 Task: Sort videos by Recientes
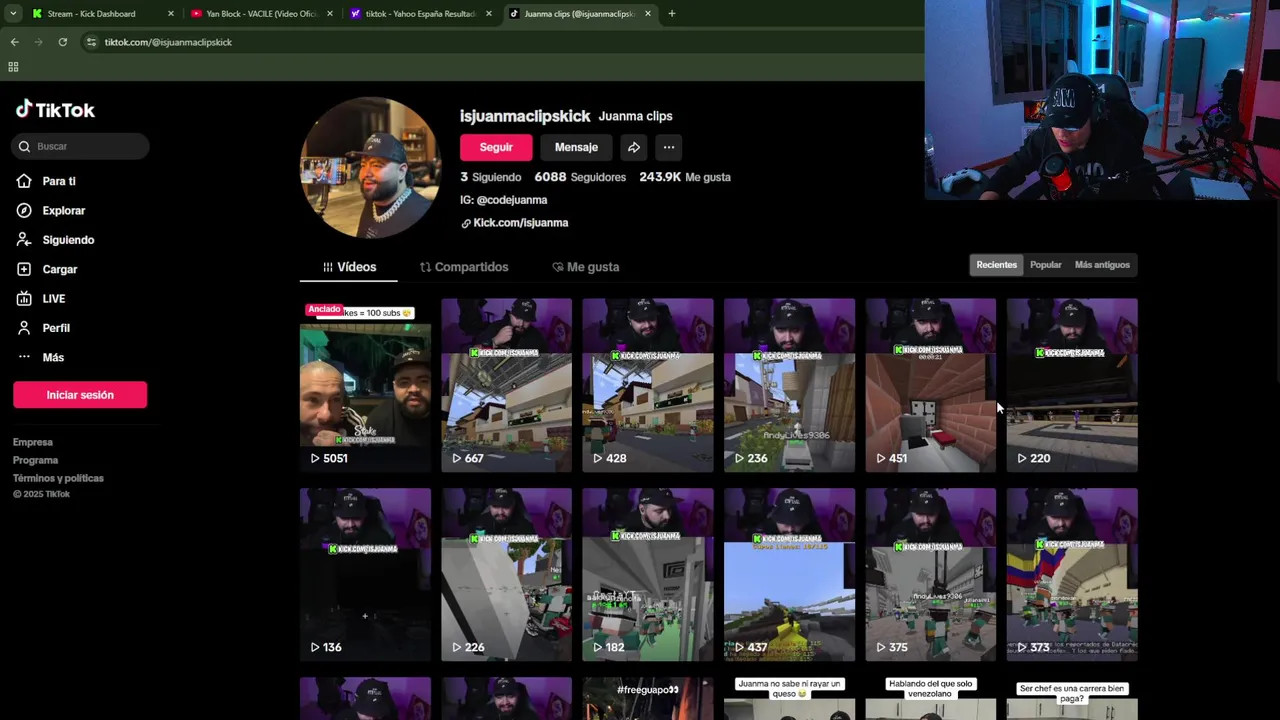996,265
